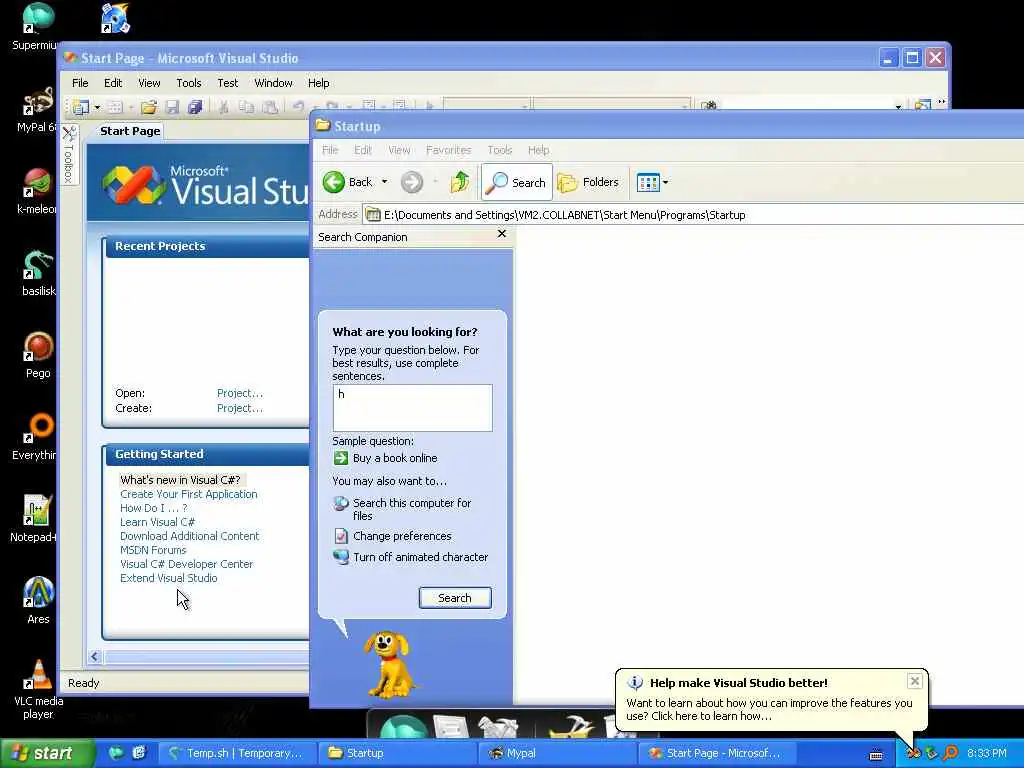This screenshot has width=1024, height=768.
Task: Click the MSDN Forums link
Action: coord(153,550)
